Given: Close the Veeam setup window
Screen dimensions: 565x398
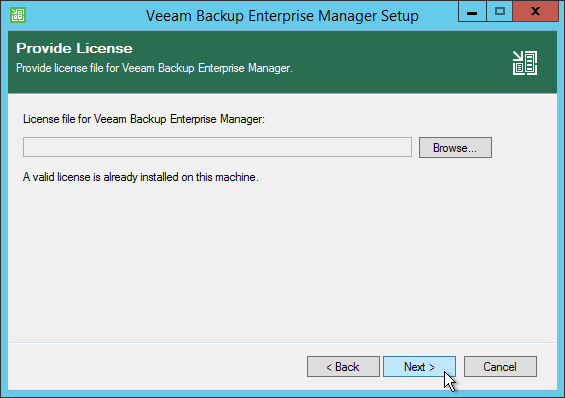Looking at the screenshot, I should [535, 12].
